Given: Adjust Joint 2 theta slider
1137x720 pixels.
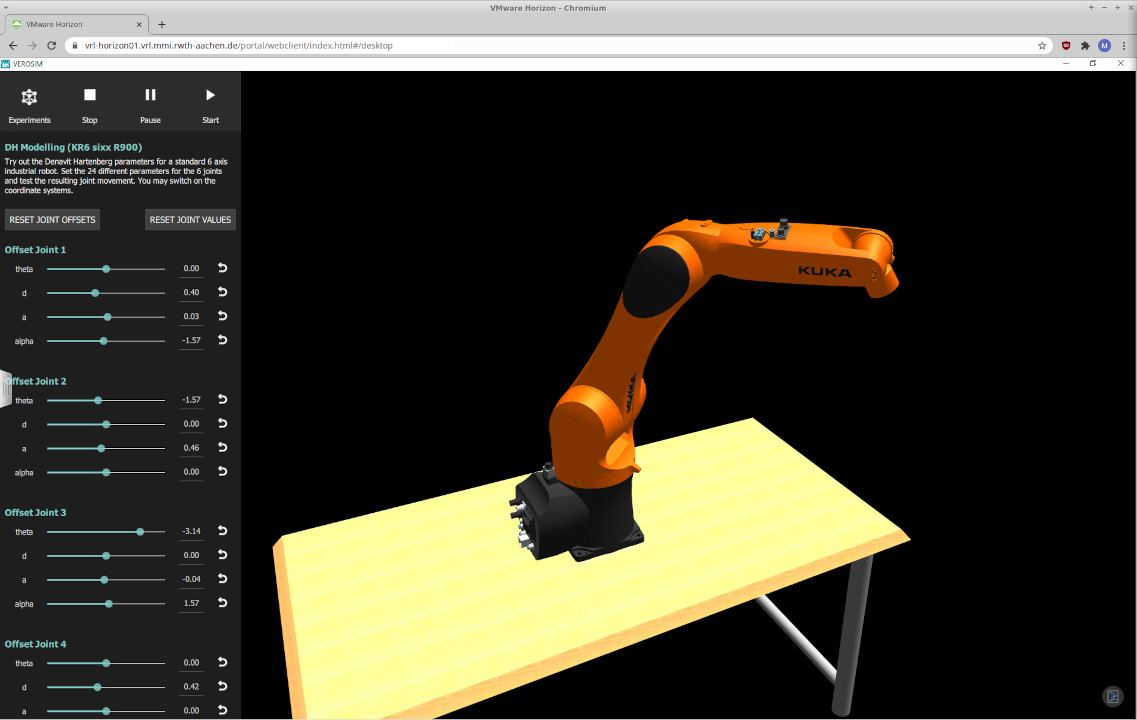Looking at the screenshot, I should tap(106, 400).
